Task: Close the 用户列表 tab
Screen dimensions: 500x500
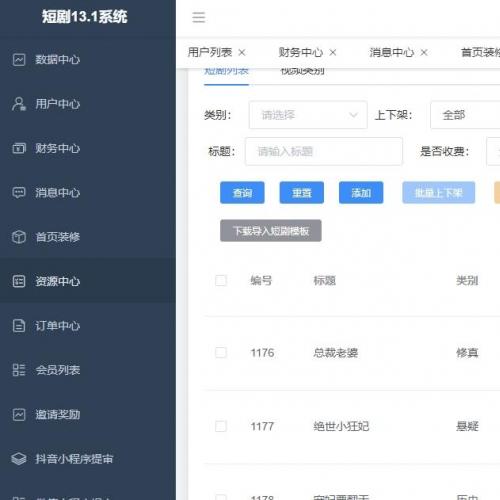Action: pyautogui.click(x=242, y=52)
